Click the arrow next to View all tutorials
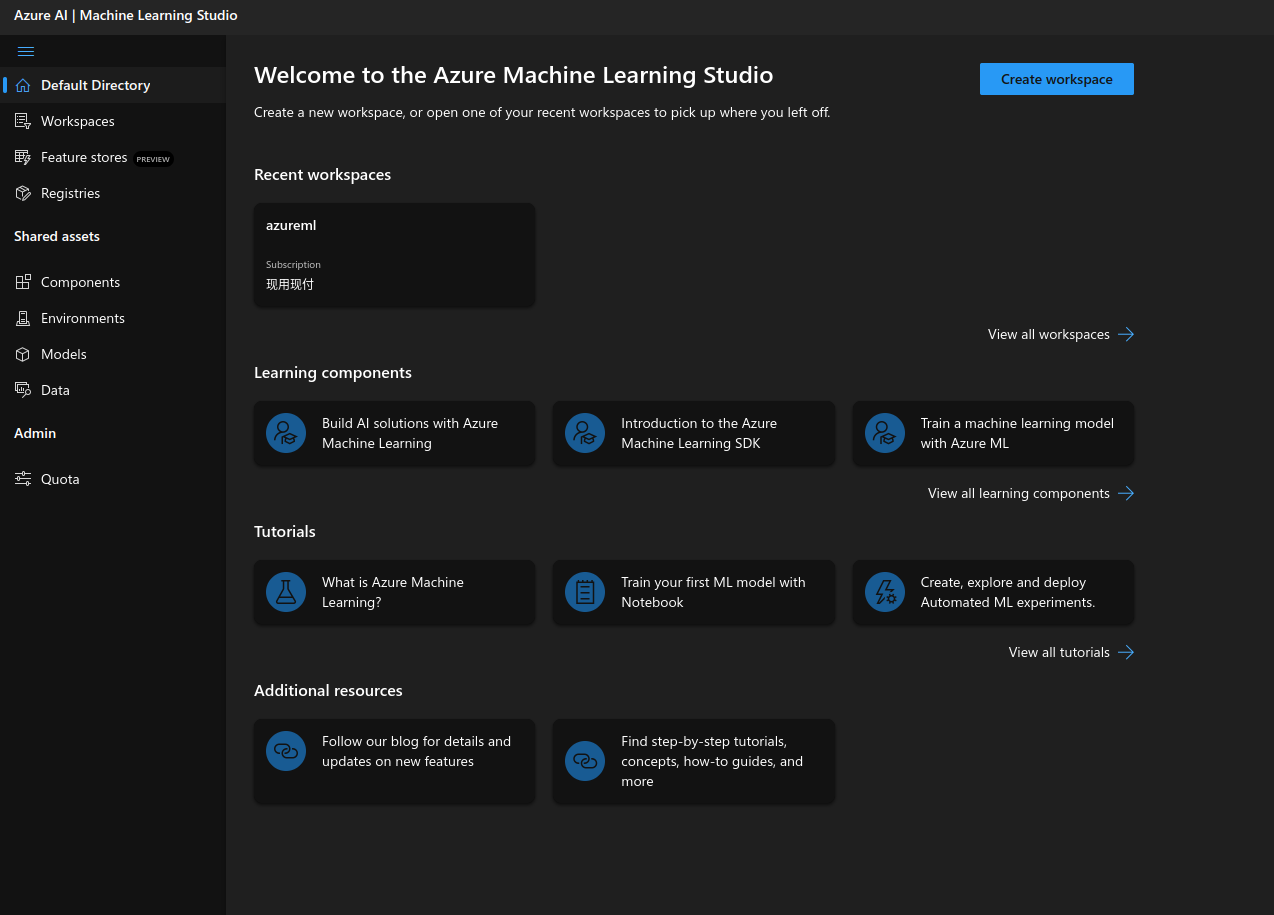1274x915 pixels. (x=1126, y=652)
